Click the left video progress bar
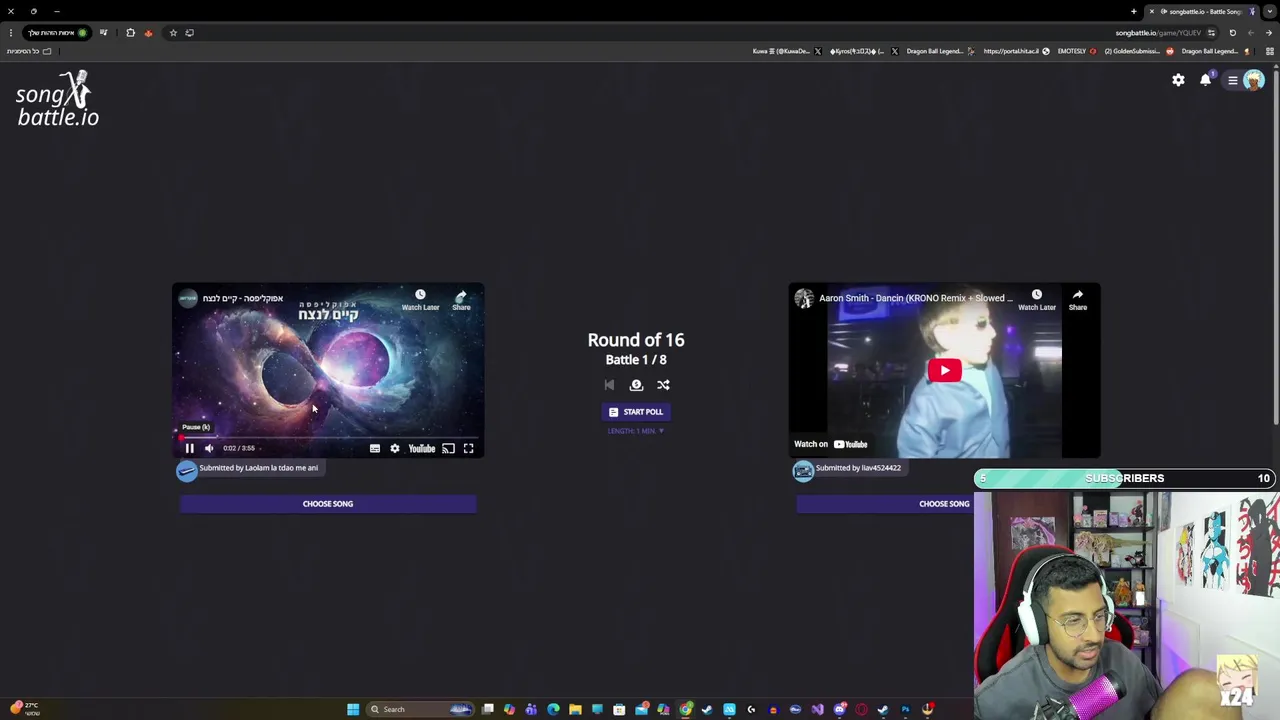Image resolution: width=1280 pixels, height=720 pixels. 328,437
